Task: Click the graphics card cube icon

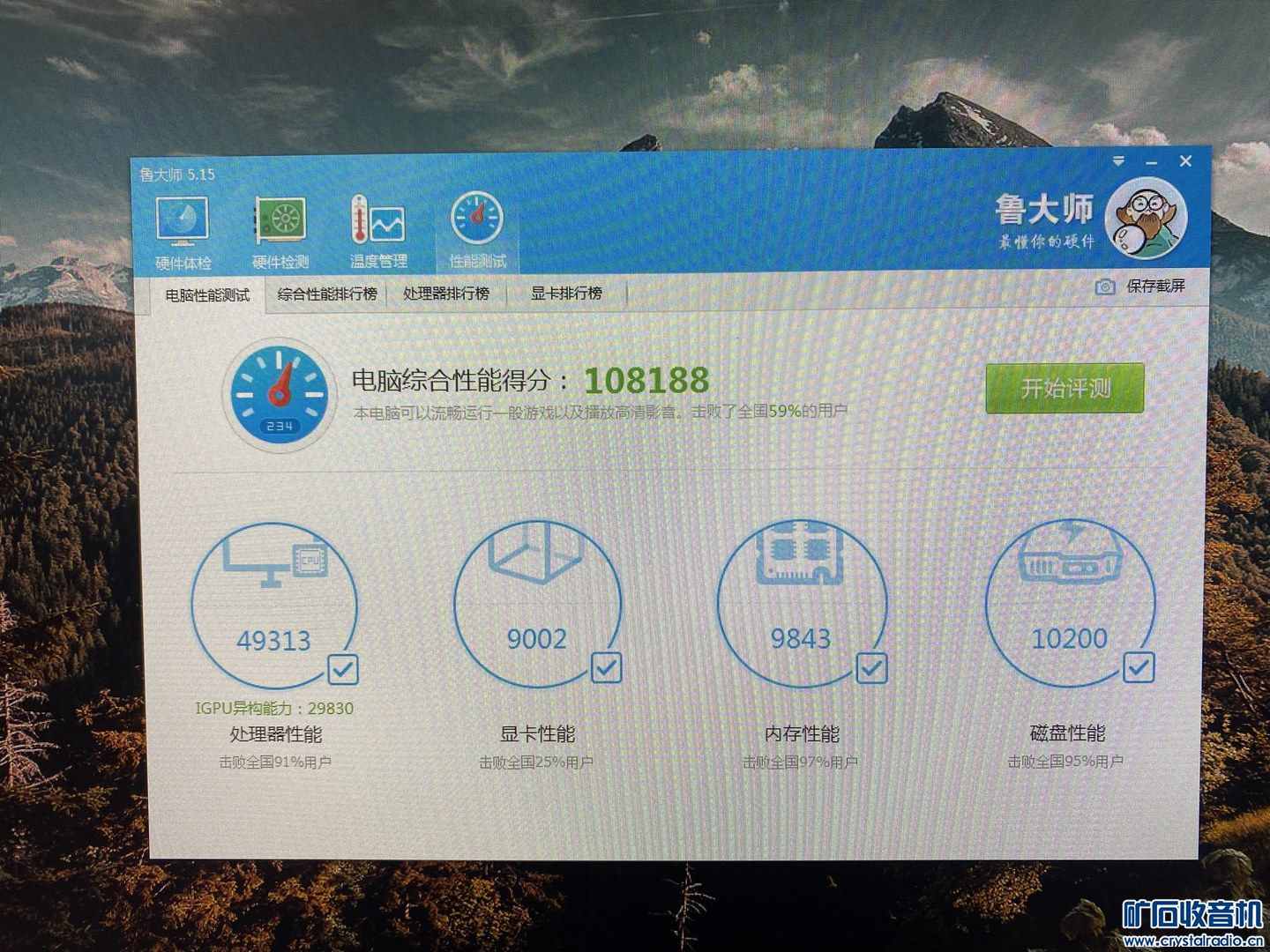Action: [x=537, y=552]
